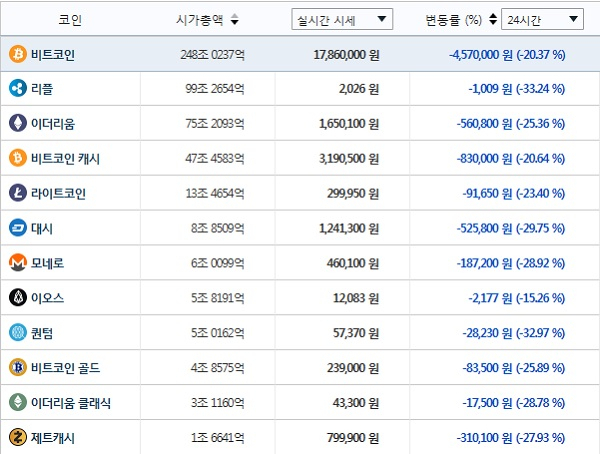Click market cap 4조 8575억
The width and height of the screenshot is (600, 454).
tap(218, 368)
